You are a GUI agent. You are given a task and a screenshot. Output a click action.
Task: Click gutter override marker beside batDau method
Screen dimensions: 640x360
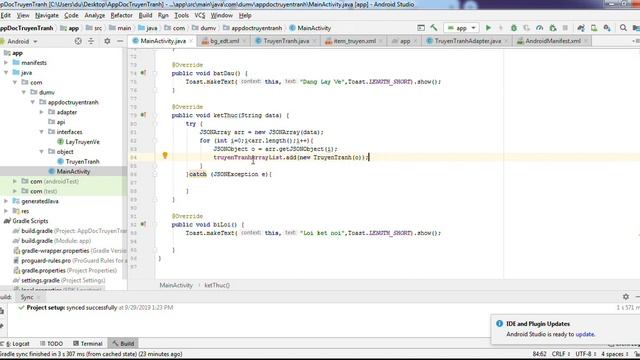143,73
